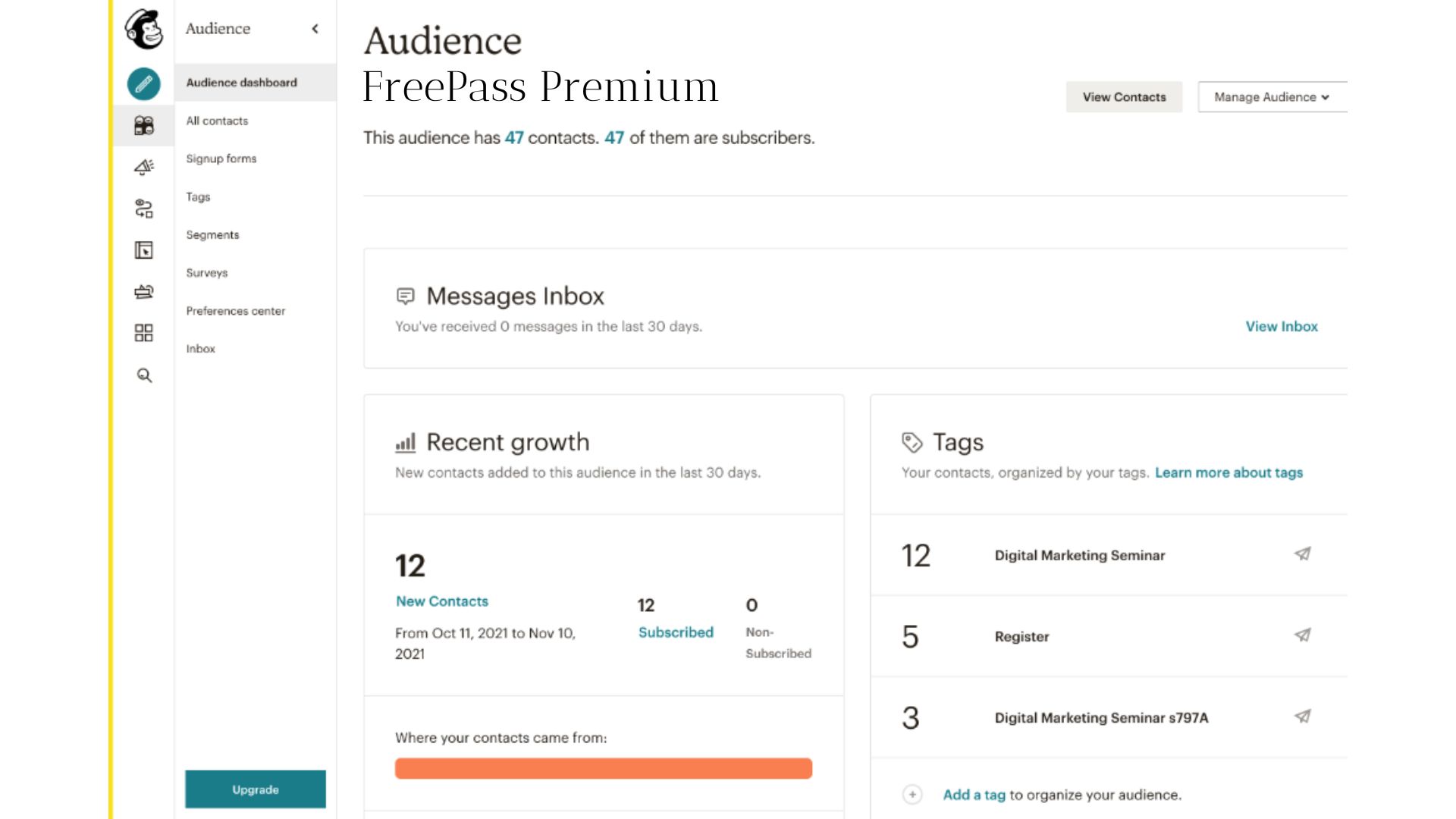Click the Search magnifier icon
The height and width of the screenshot is (819, 1456).
(143, 375)
